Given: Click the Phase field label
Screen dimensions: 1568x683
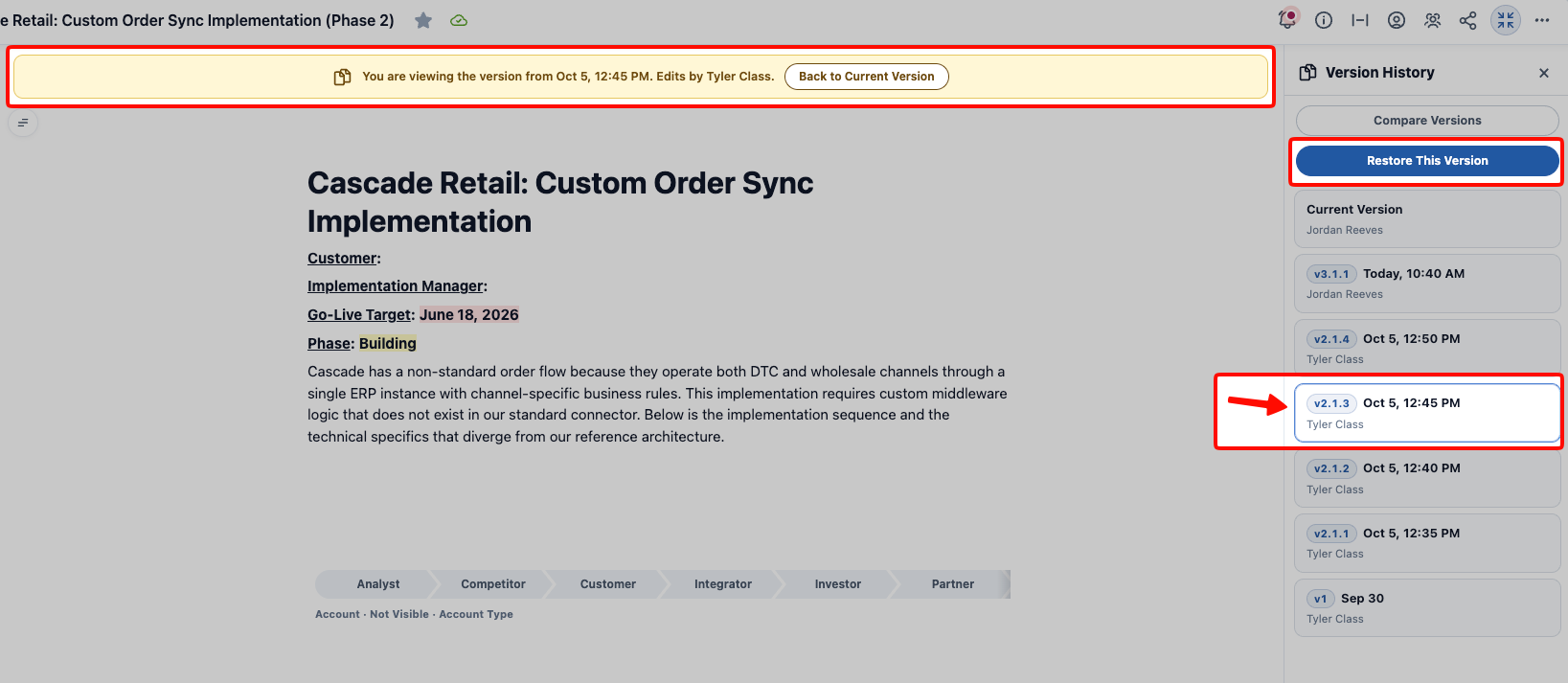Looking at the screenshot, I should (x=330, y=344).
